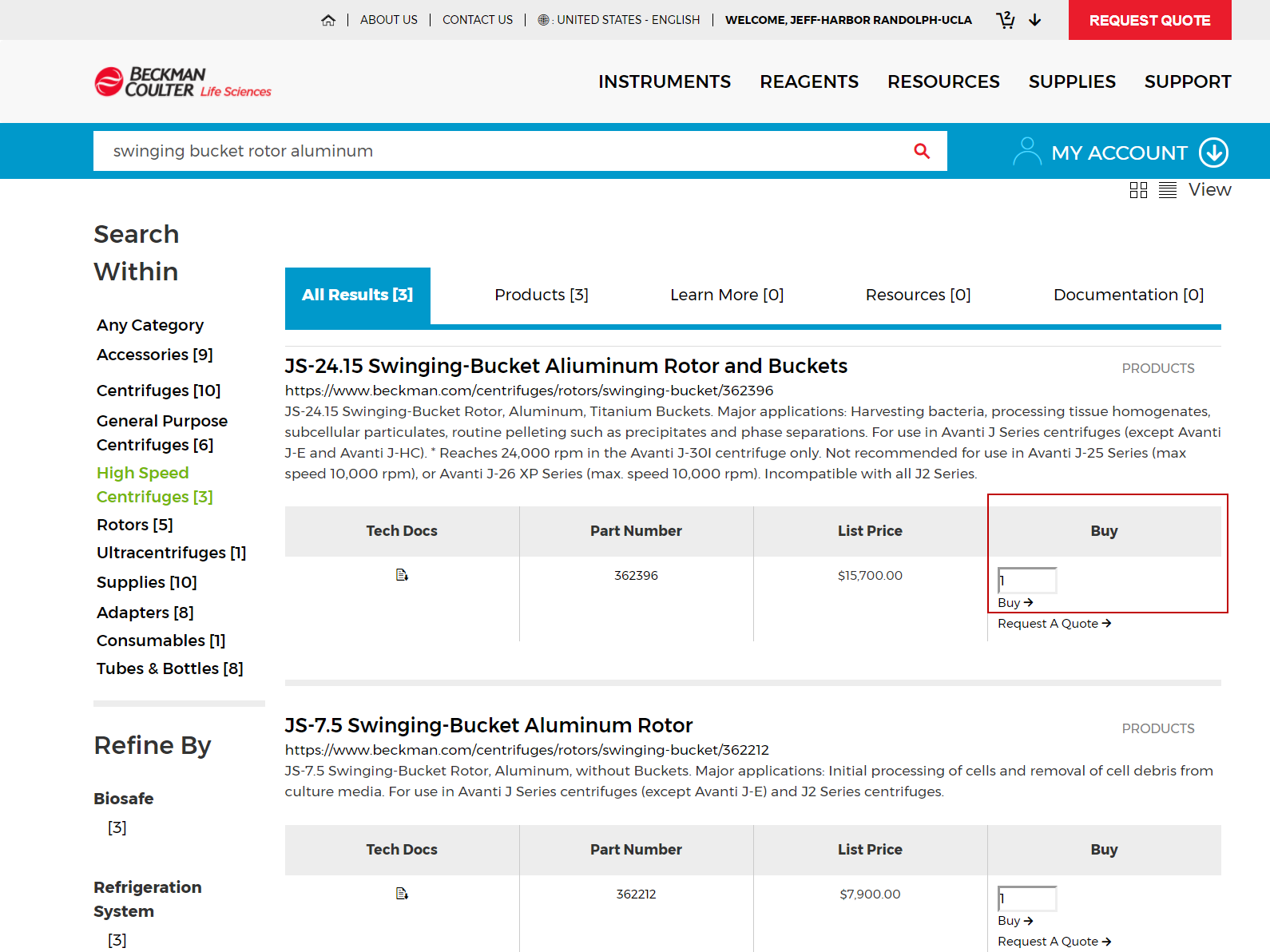The image size is (1270, 952).
Task: Request a quote for part 362396
Action: [1054, 624]
